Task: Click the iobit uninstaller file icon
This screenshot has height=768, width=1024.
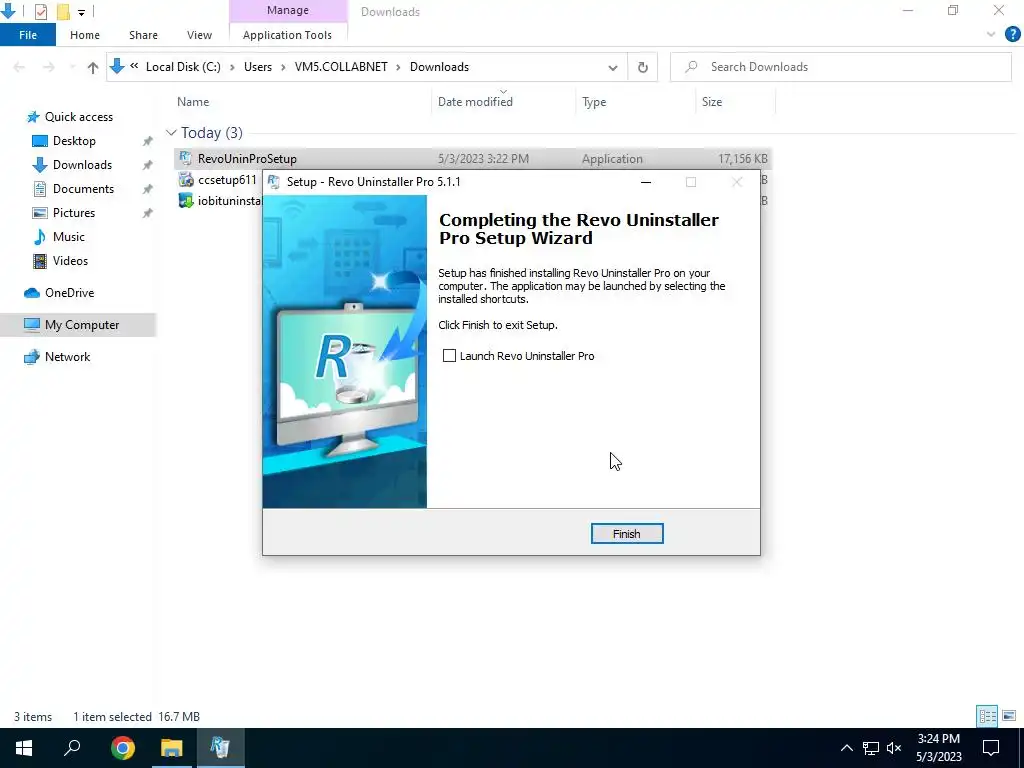Action: click(186, 200)
